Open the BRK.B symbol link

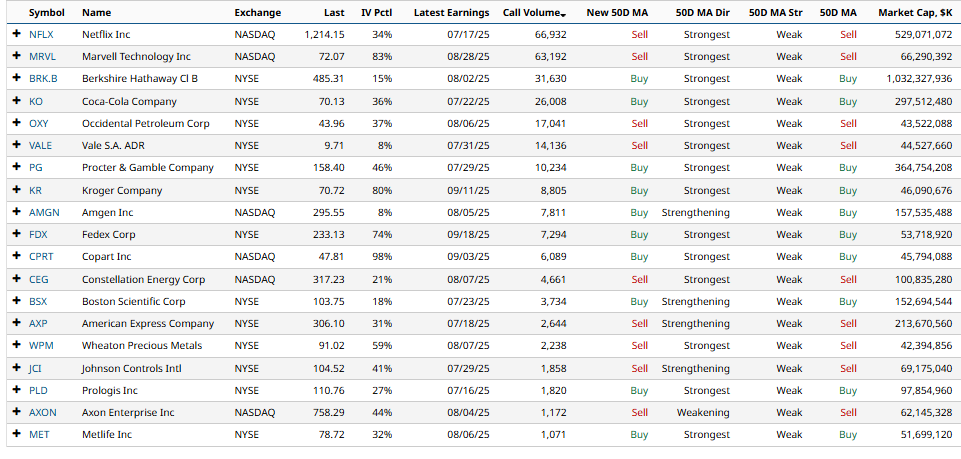coord(42,78)
